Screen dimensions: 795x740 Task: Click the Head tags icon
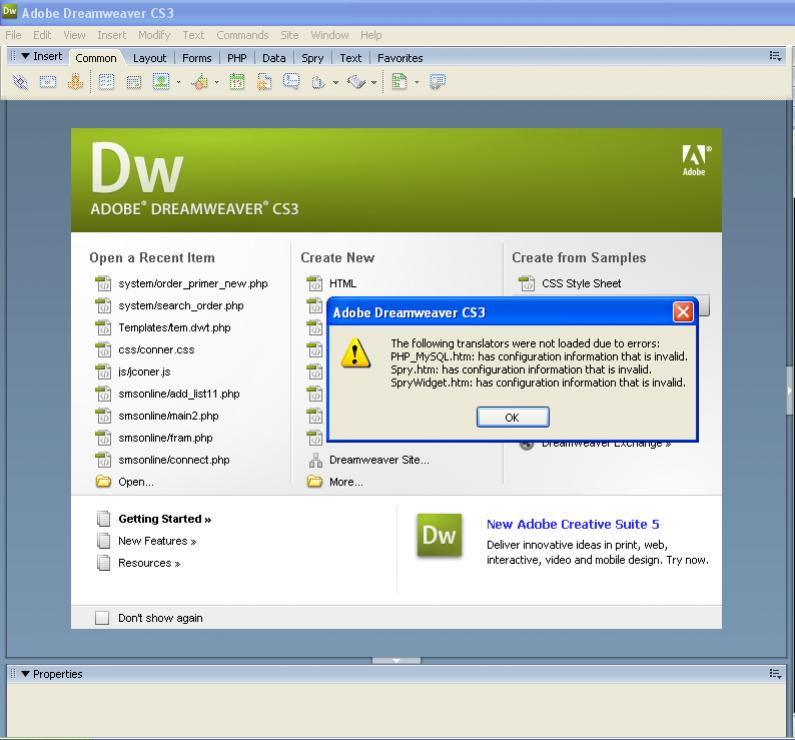[x=318, y=82]
